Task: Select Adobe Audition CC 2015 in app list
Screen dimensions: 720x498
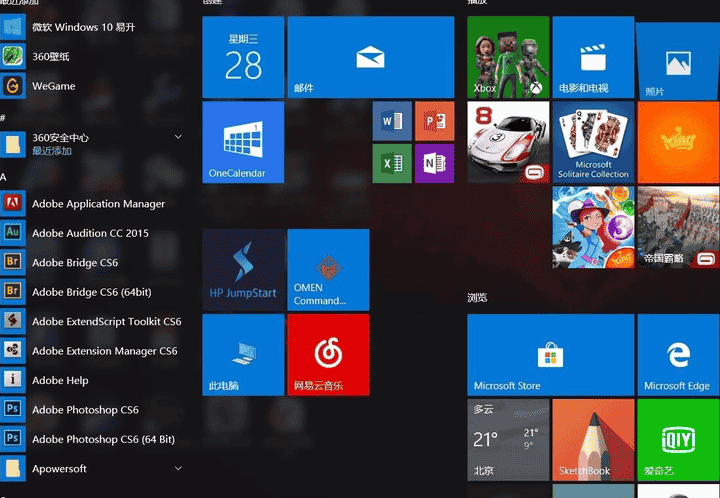Action: [90, 233]
